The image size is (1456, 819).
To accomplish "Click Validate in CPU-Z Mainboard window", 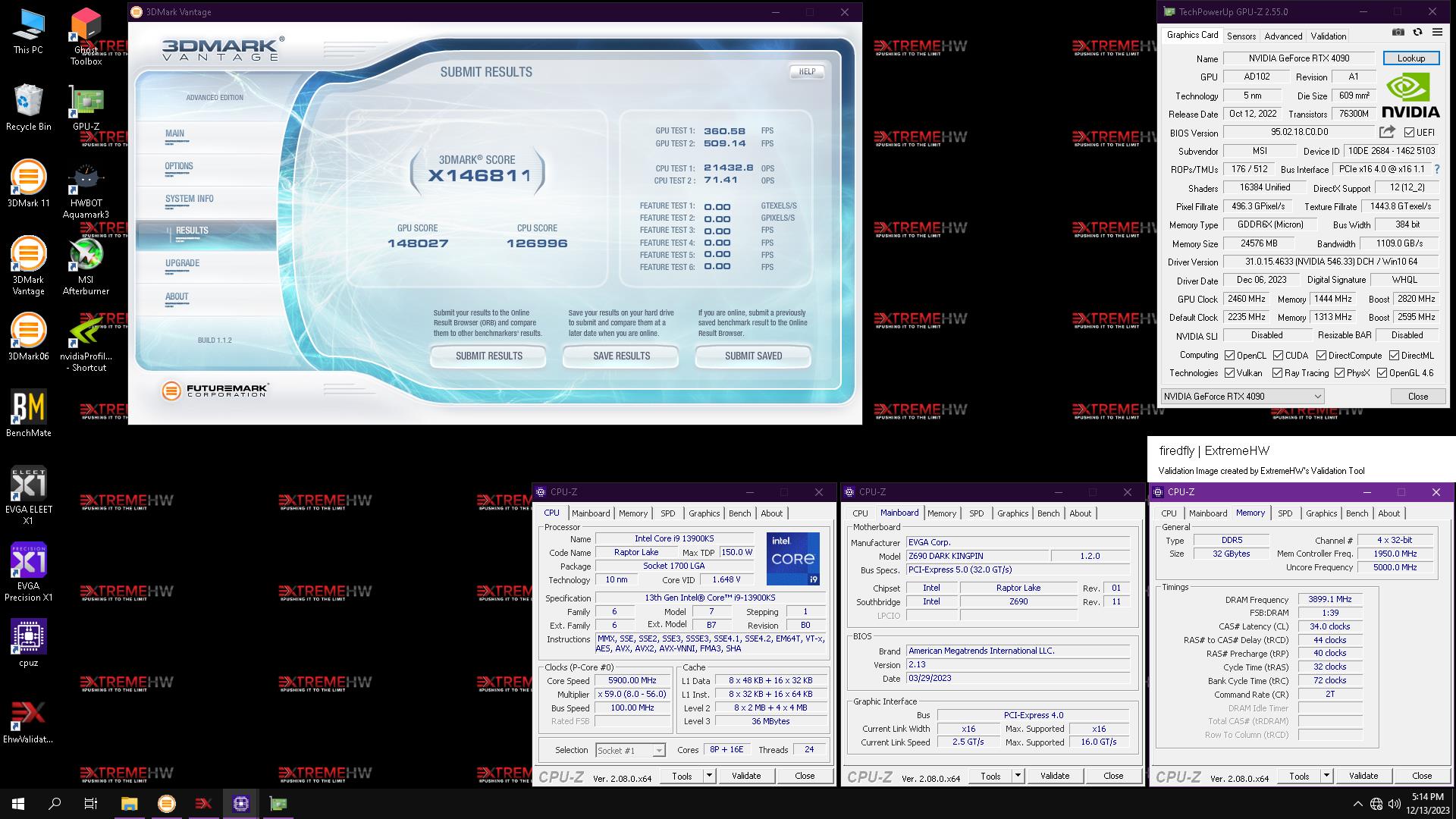I will (1054, 775).
